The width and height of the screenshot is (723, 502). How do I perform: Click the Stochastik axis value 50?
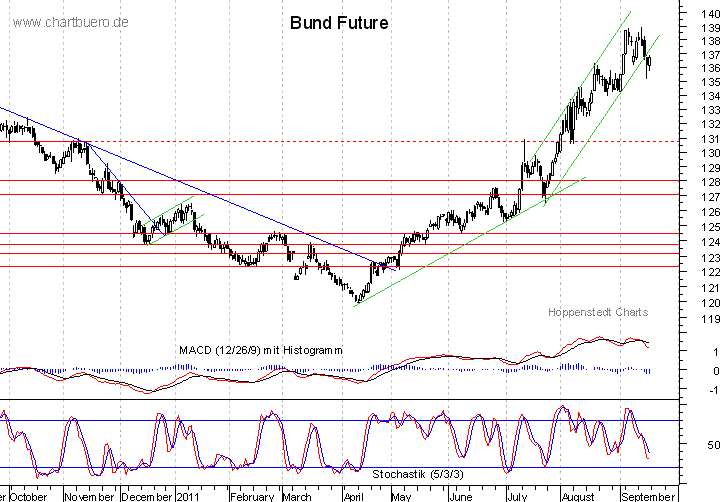pyautogui.click(x=713, y=445)
